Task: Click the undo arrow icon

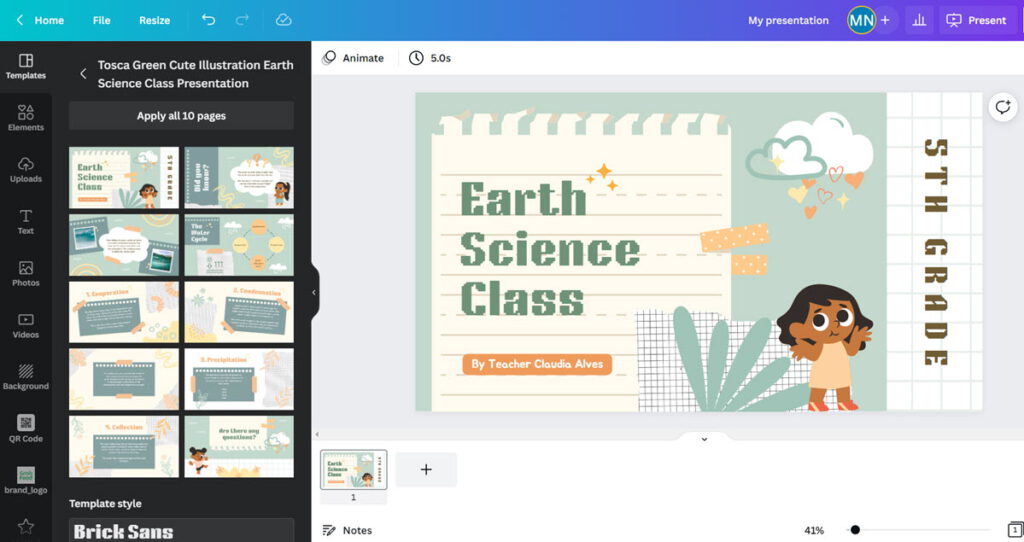Action: [208, 20]
